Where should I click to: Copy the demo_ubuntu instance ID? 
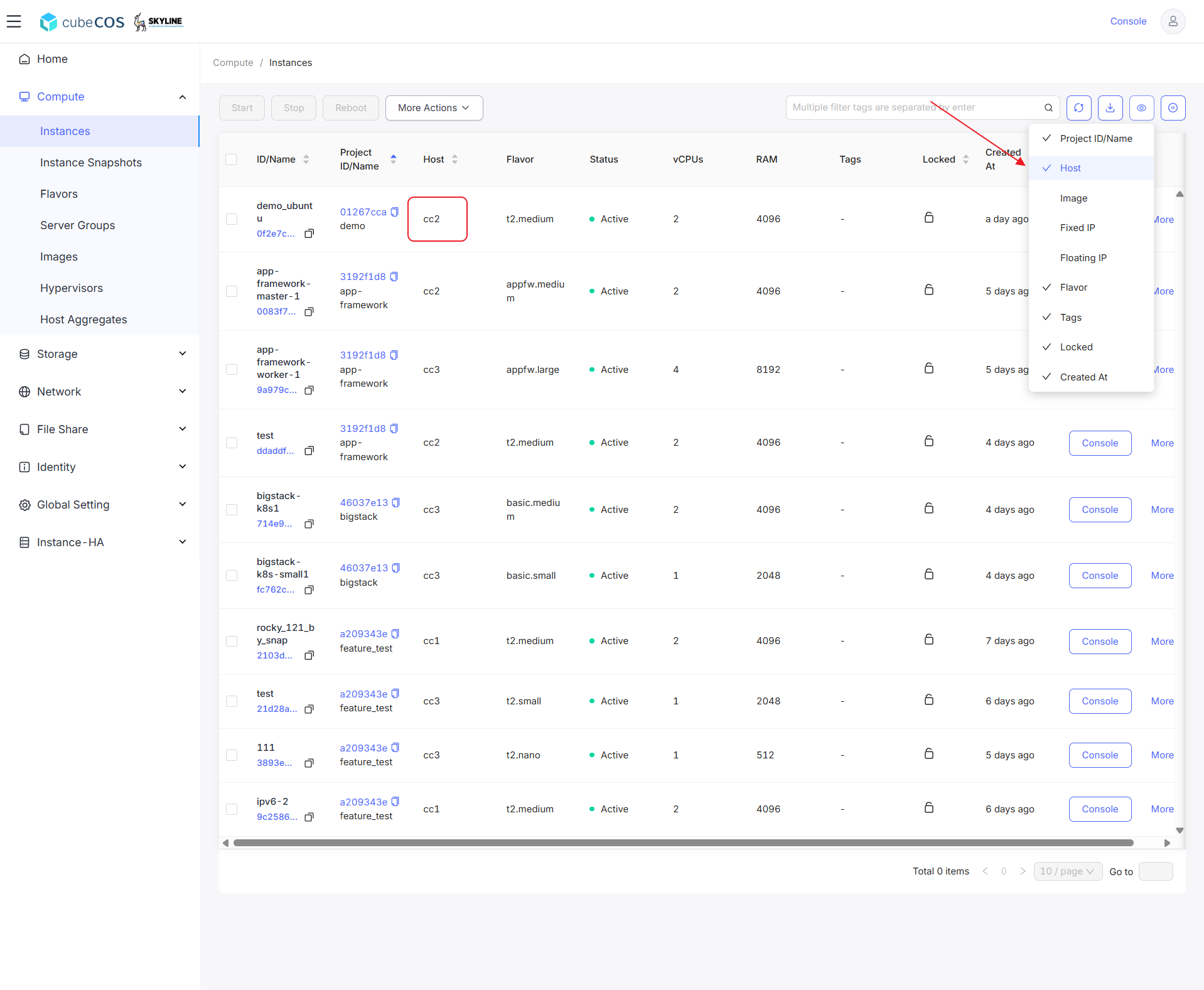pyautogui.click(x=309, y=234)
